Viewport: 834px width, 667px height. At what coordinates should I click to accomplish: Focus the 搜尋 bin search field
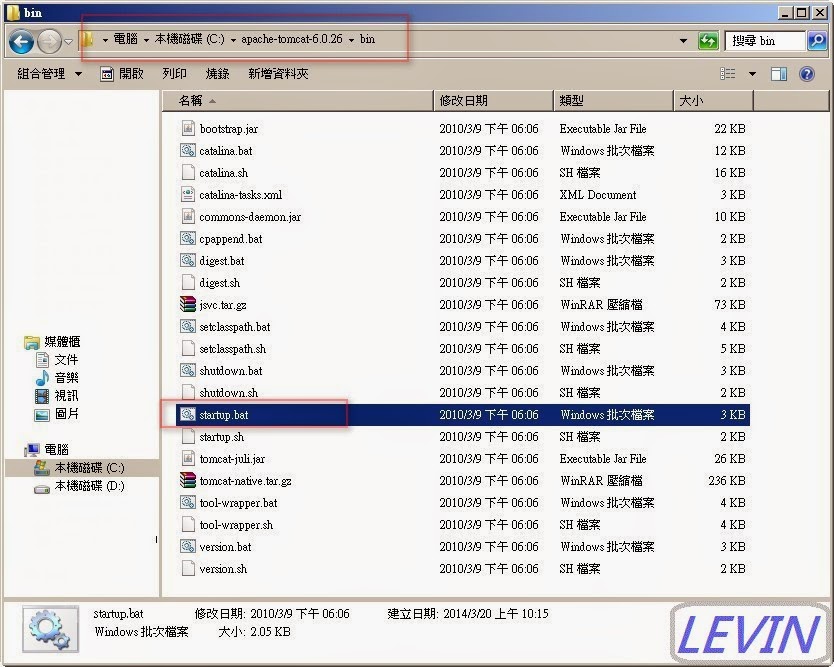click(x=765, y=41)
